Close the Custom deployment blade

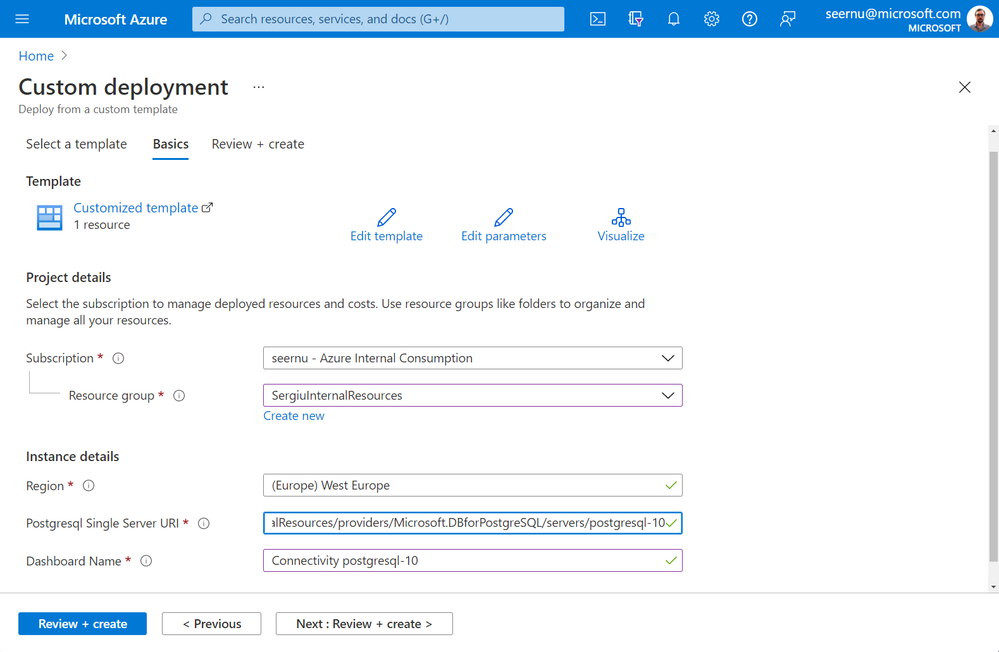pyautogui.click(x=965, y=87)
